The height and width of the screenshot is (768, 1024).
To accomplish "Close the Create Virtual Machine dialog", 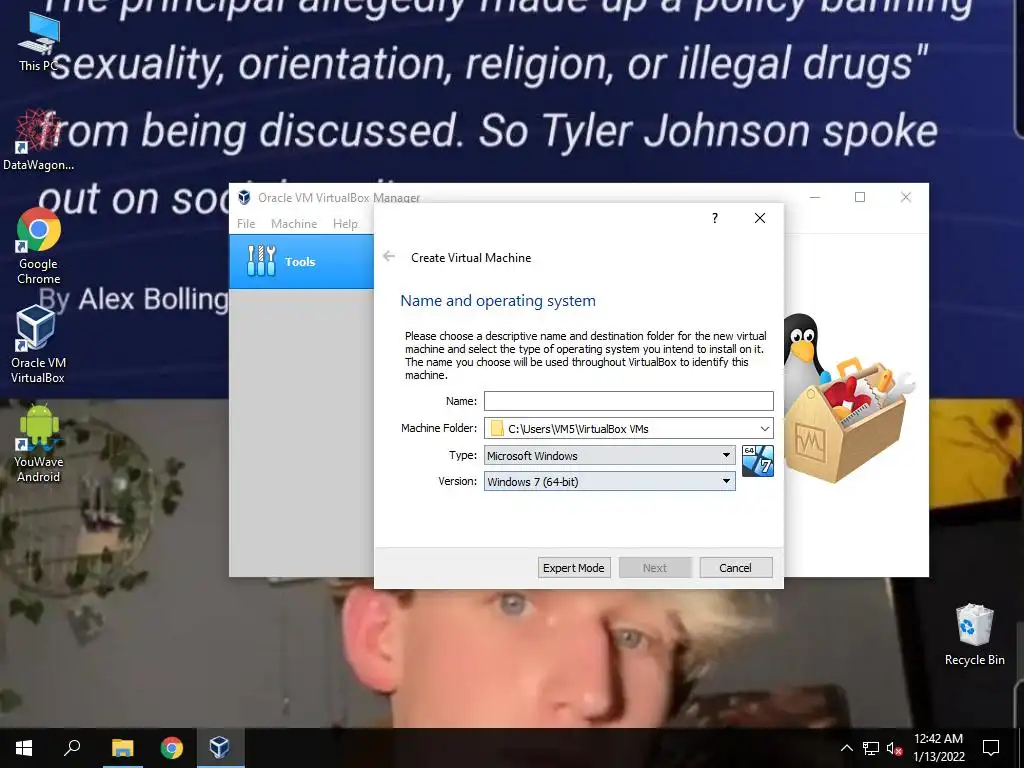I will tap(760, 218).
